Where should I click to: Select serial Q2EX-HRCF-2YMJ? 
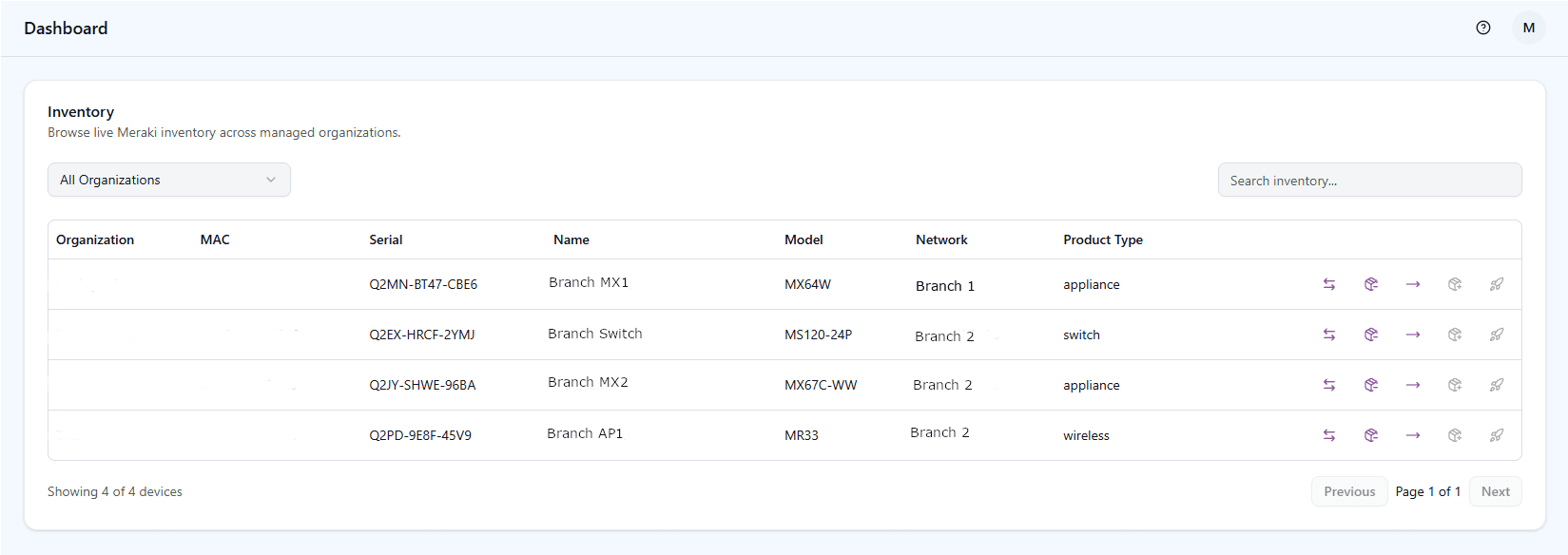(422, 335)
